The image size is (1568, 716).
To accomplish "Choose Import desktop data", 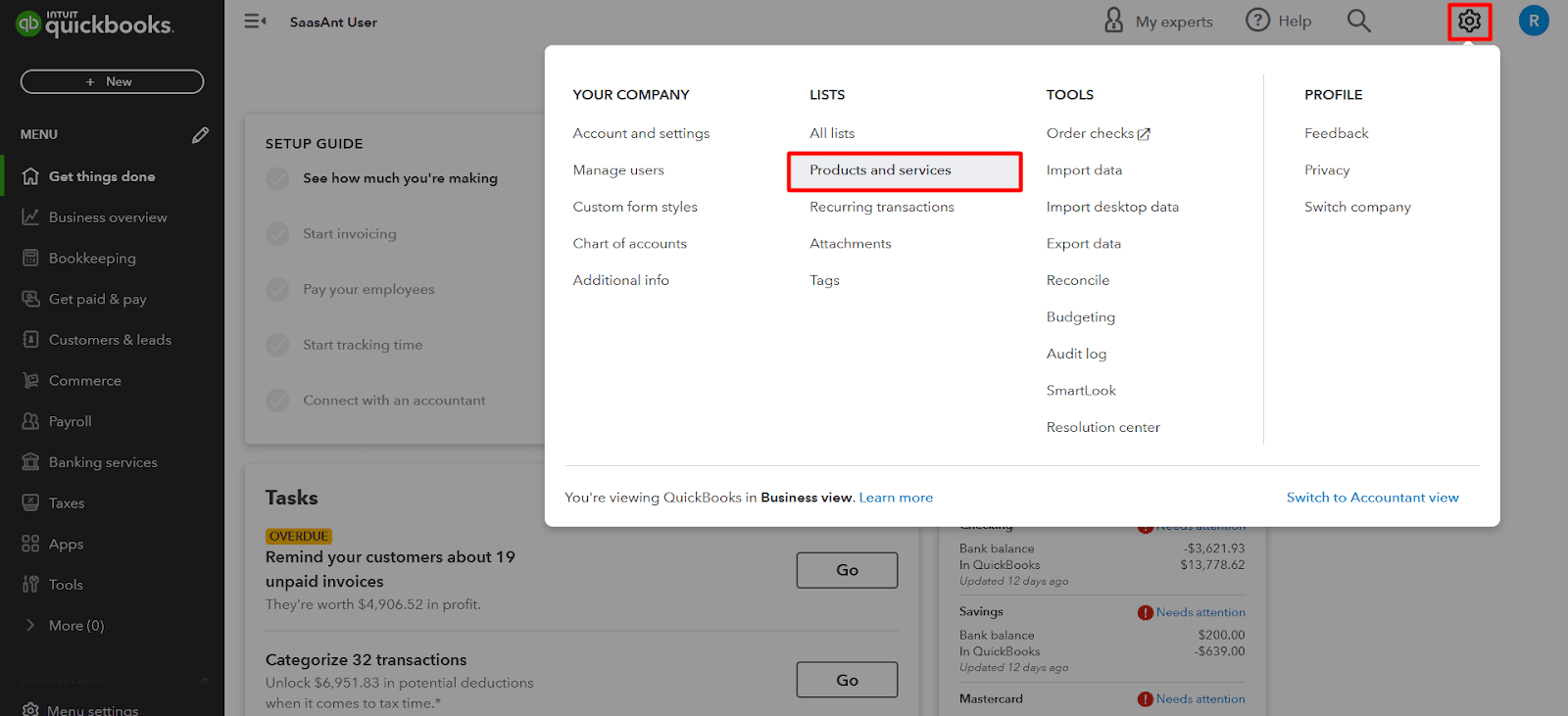I will 1112,207.
